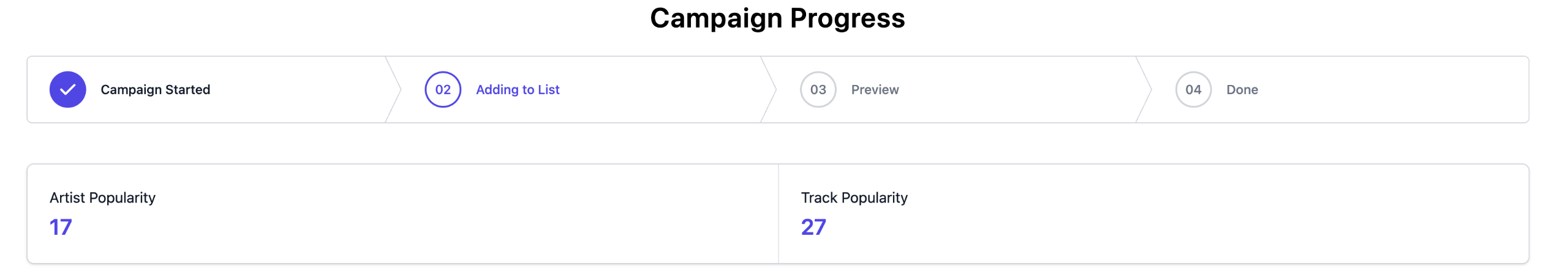This screenshot has width=1568, height=274.
Task: Click the completed checkmark step icon
Action: pyautogui.click(x=67, y=89)
